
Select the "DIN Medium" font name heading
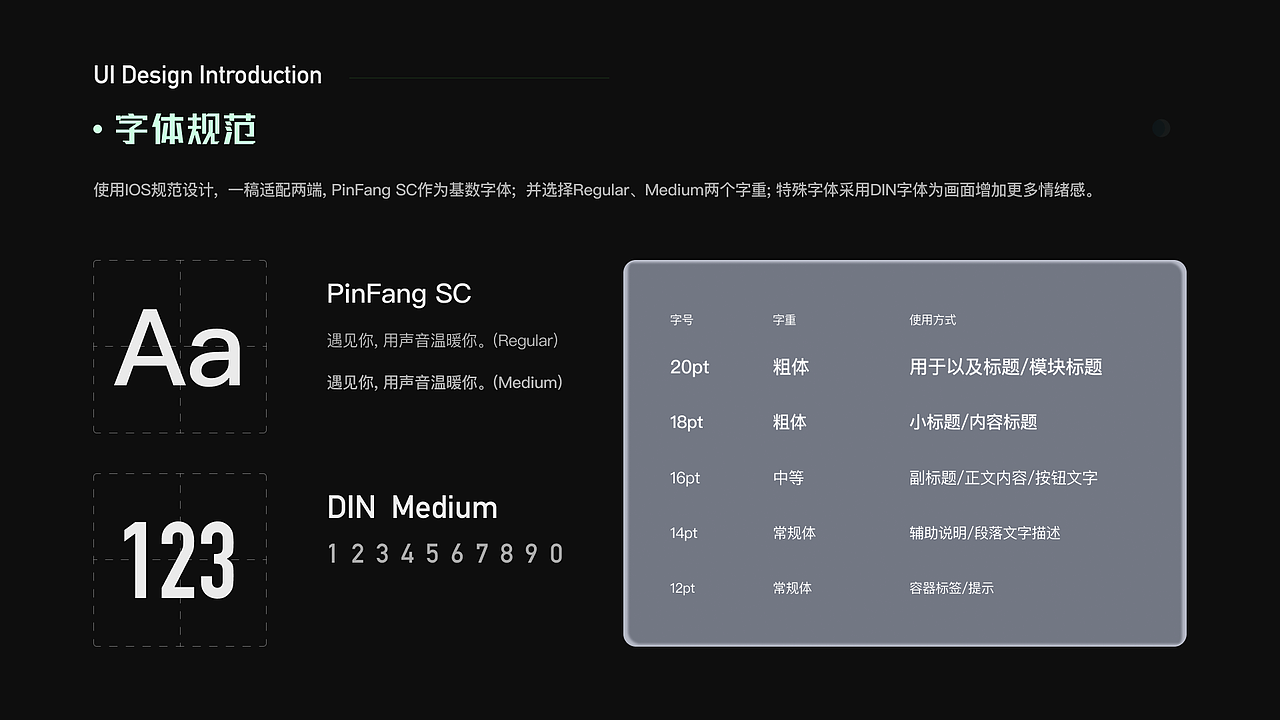[411, 507]
